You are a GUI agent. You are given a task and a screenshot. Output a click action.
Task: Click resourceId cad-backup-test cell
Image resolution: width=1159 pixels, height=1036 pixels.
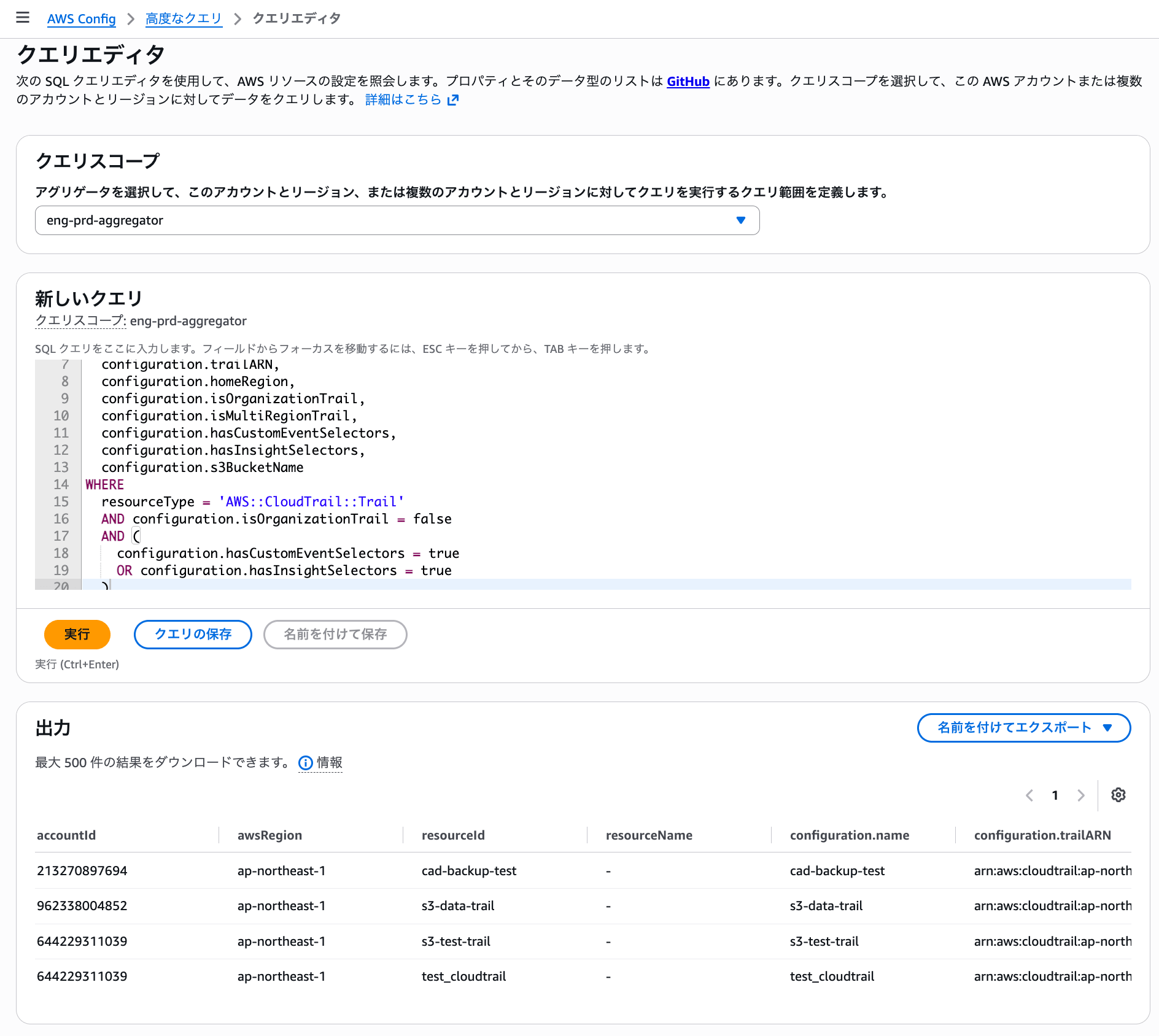[469, 870]
